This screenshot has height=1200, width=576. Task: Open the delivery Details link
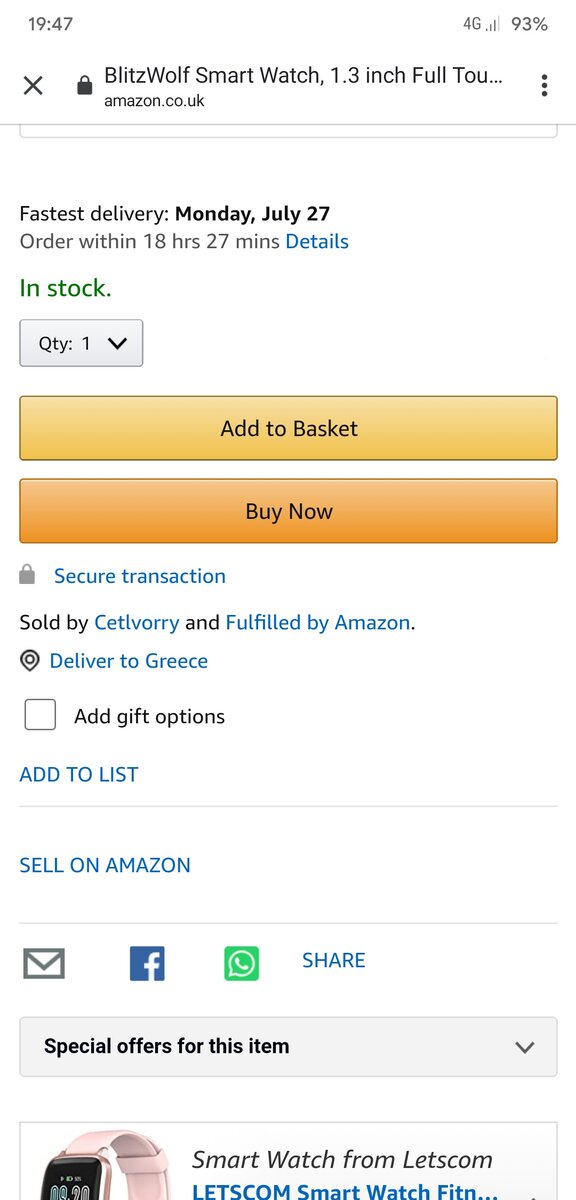coord(317,241)
